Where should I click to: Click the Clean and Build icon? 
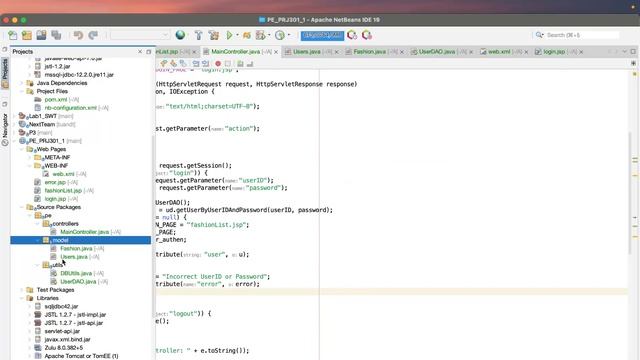click(213, 36)
